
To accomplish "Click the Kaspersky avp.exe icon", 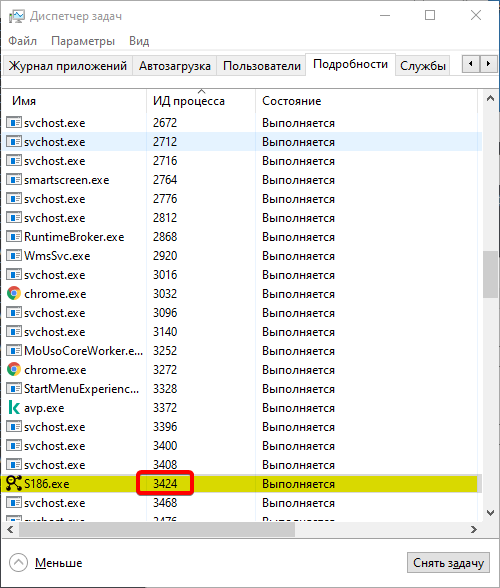I will pos(14,408).
